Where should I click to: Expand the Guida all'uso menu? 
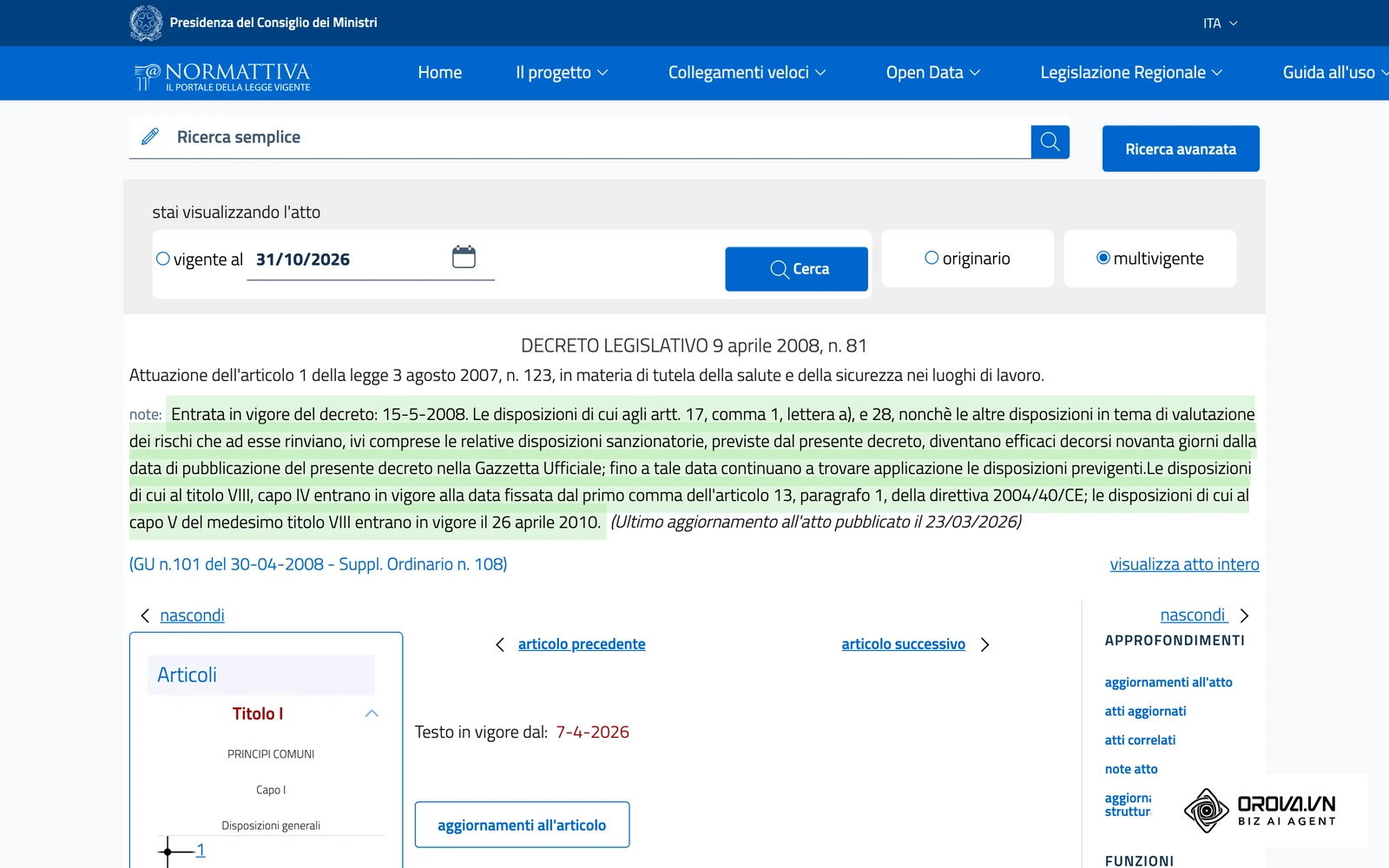pos(1335,73)
